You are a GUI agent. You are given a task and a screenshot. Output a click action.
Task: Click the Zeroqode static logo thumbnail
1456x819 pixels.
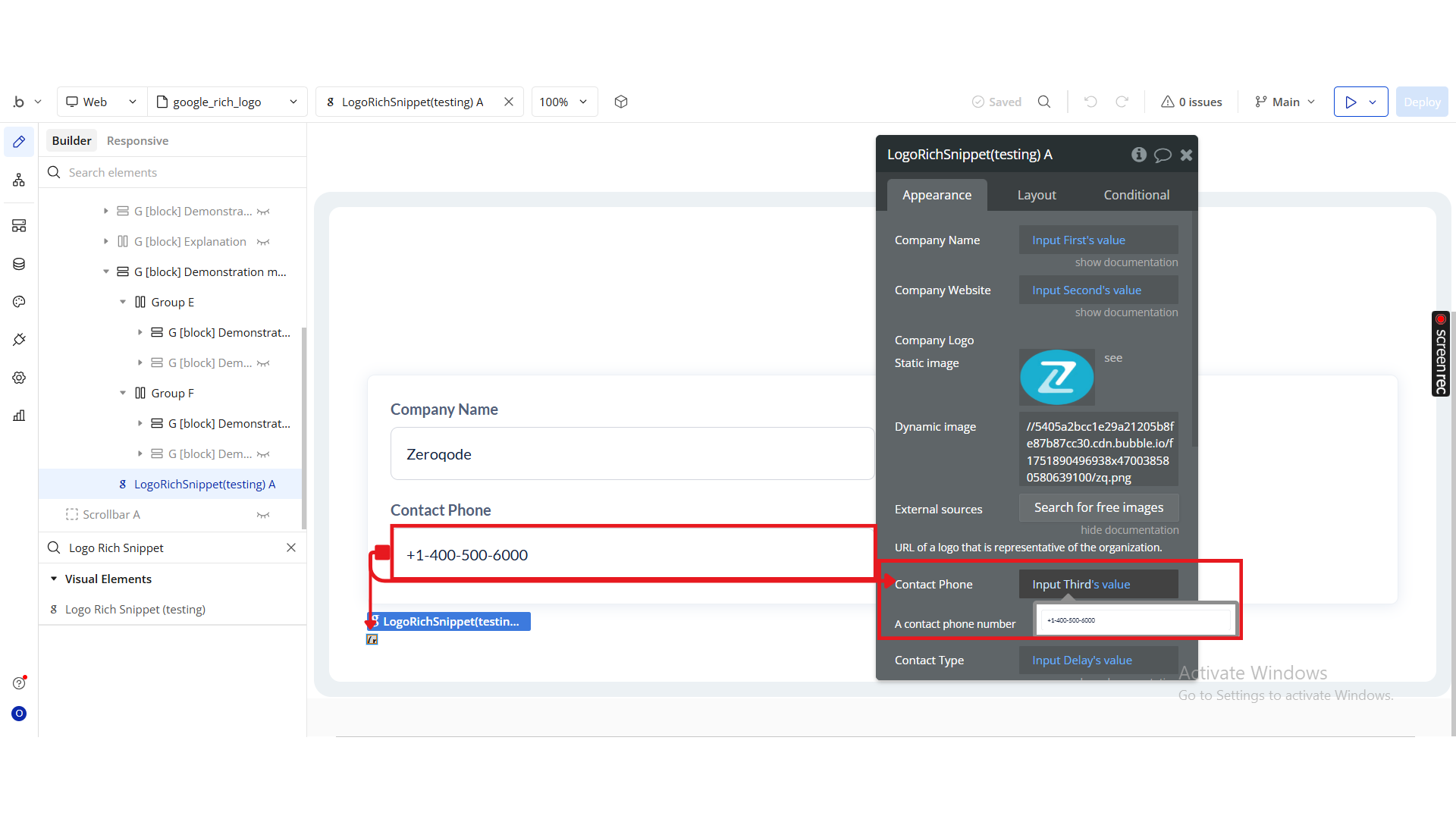coord(1056,377)
